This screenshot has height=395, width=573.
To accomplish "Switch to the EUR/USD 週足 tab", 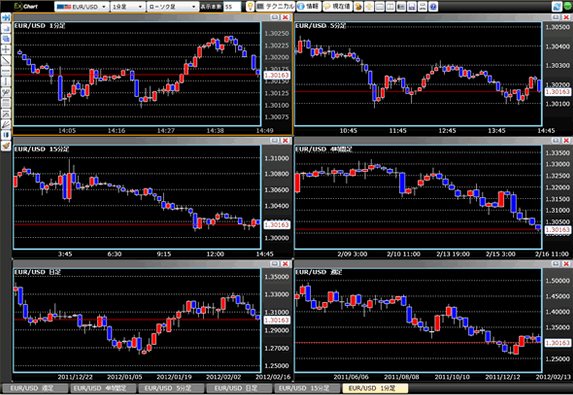I will [x=35, y=388].
